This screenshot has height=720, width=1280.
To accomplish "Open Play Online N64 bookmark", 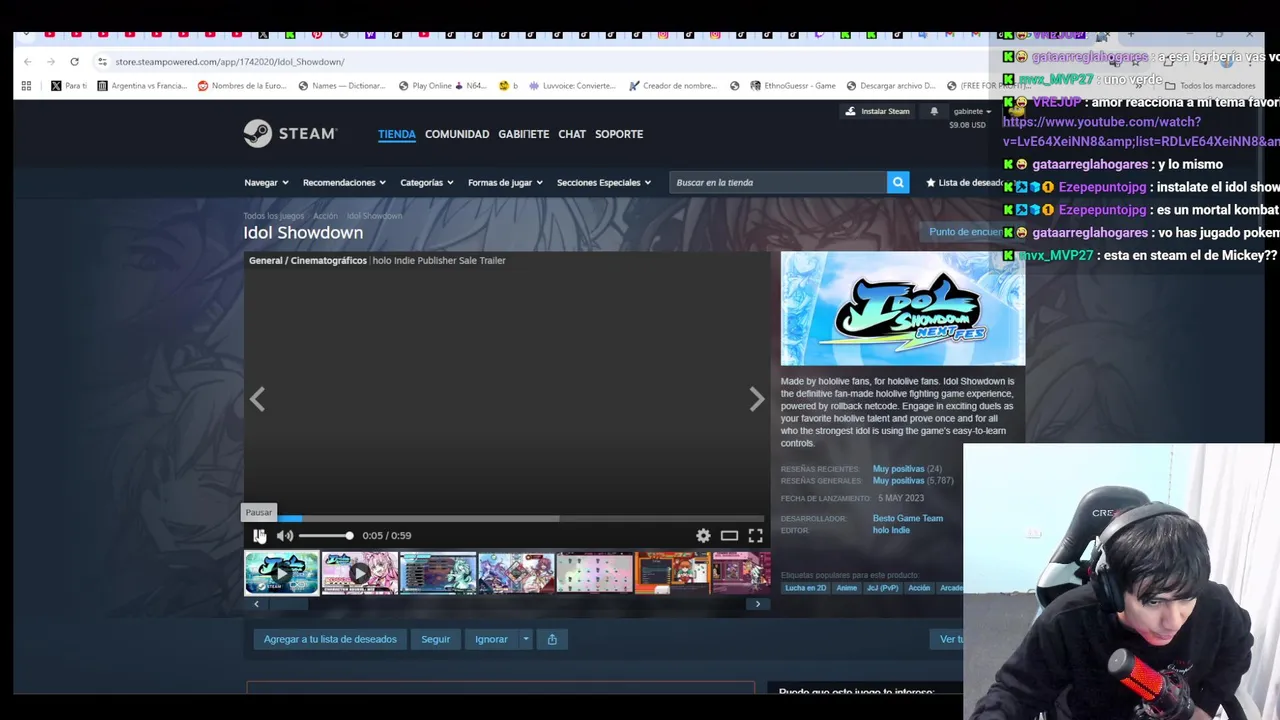I will click(x=442, y=86).
